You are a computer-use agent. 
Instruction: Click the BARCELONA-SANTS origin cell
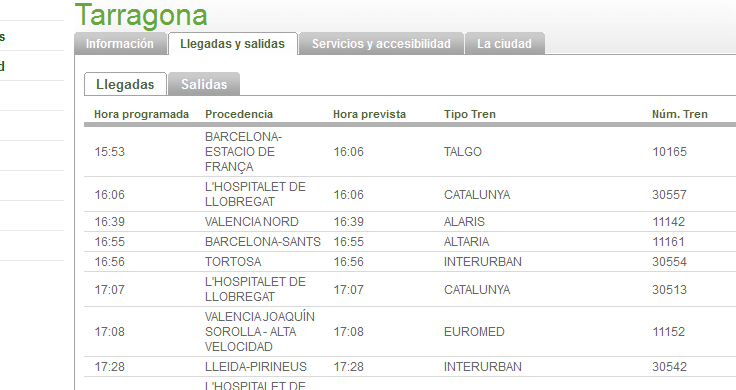click(263, 242)
